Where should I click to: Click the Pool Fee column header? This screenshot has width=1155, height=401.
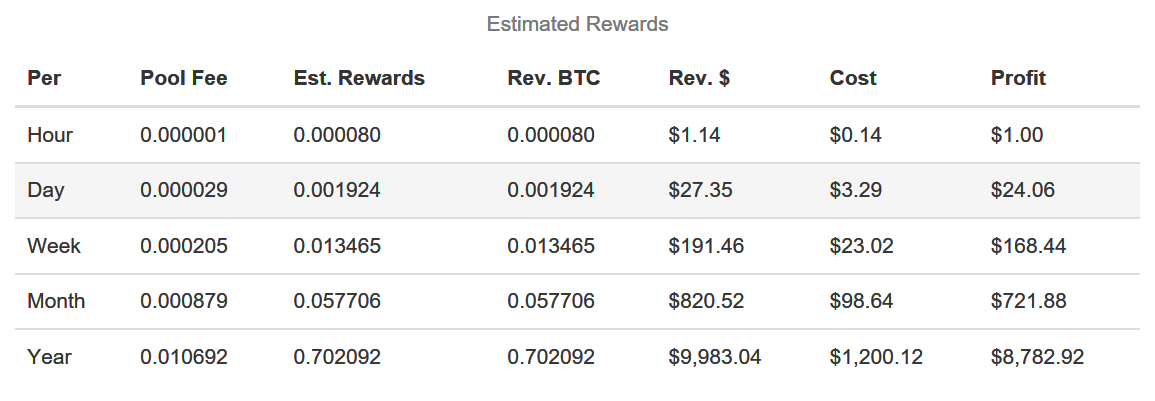pyautogui.click(x=184, y=78)
